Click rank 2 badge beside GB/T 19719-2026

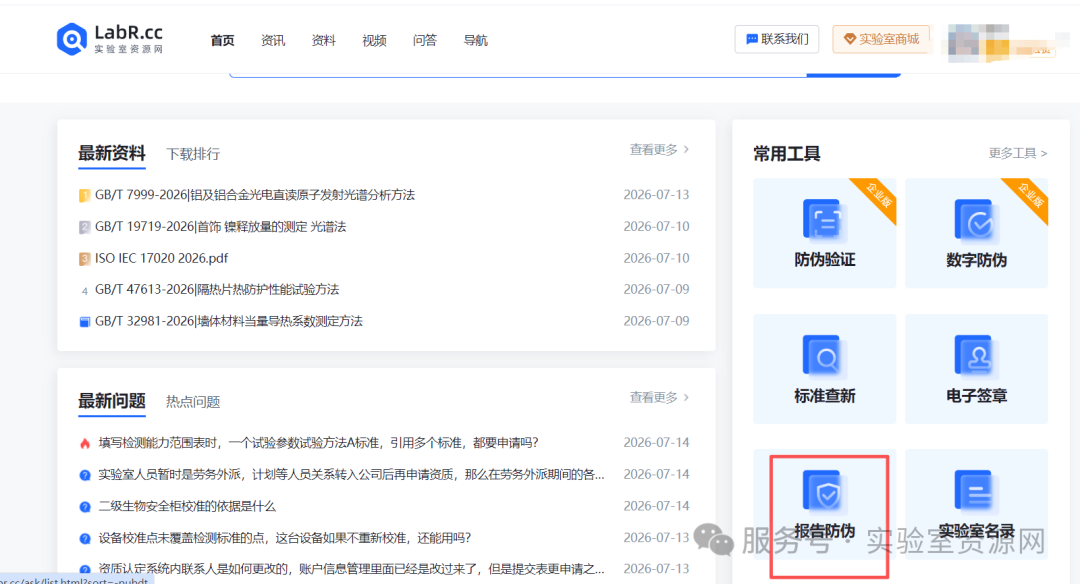85,227
